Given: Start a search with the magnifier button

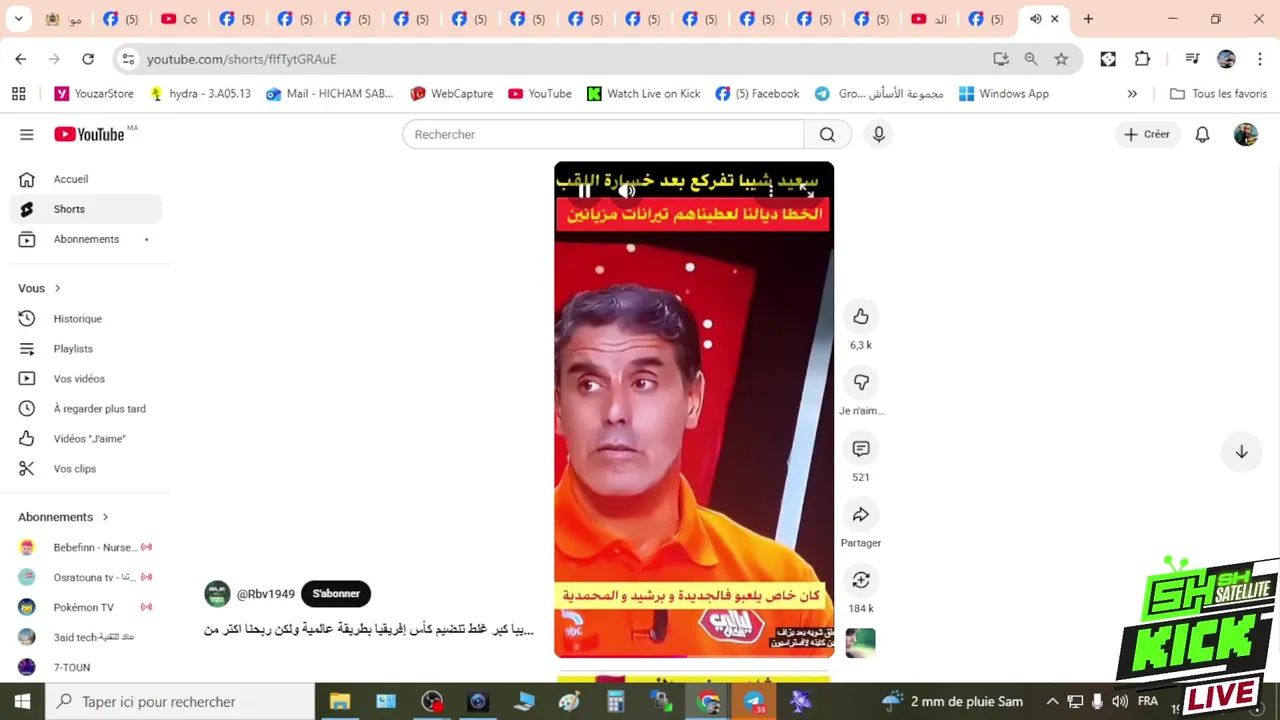Looking at the screenshot, I should [x=827, y=134].
